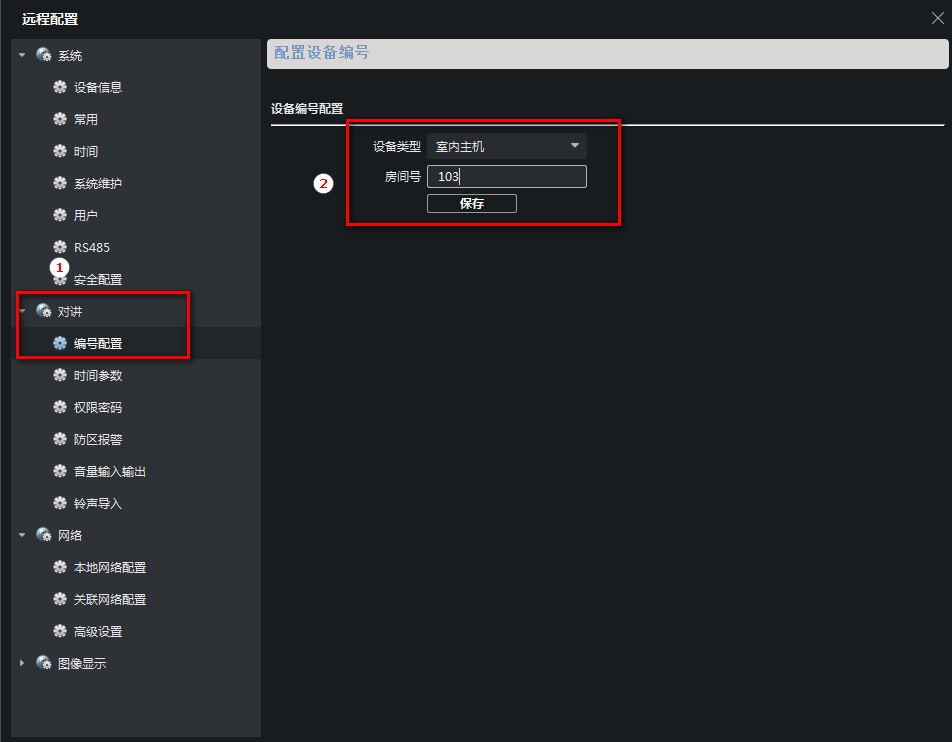
Task: Open the 设备类型 dropdown
Action: tap(506, 146)
